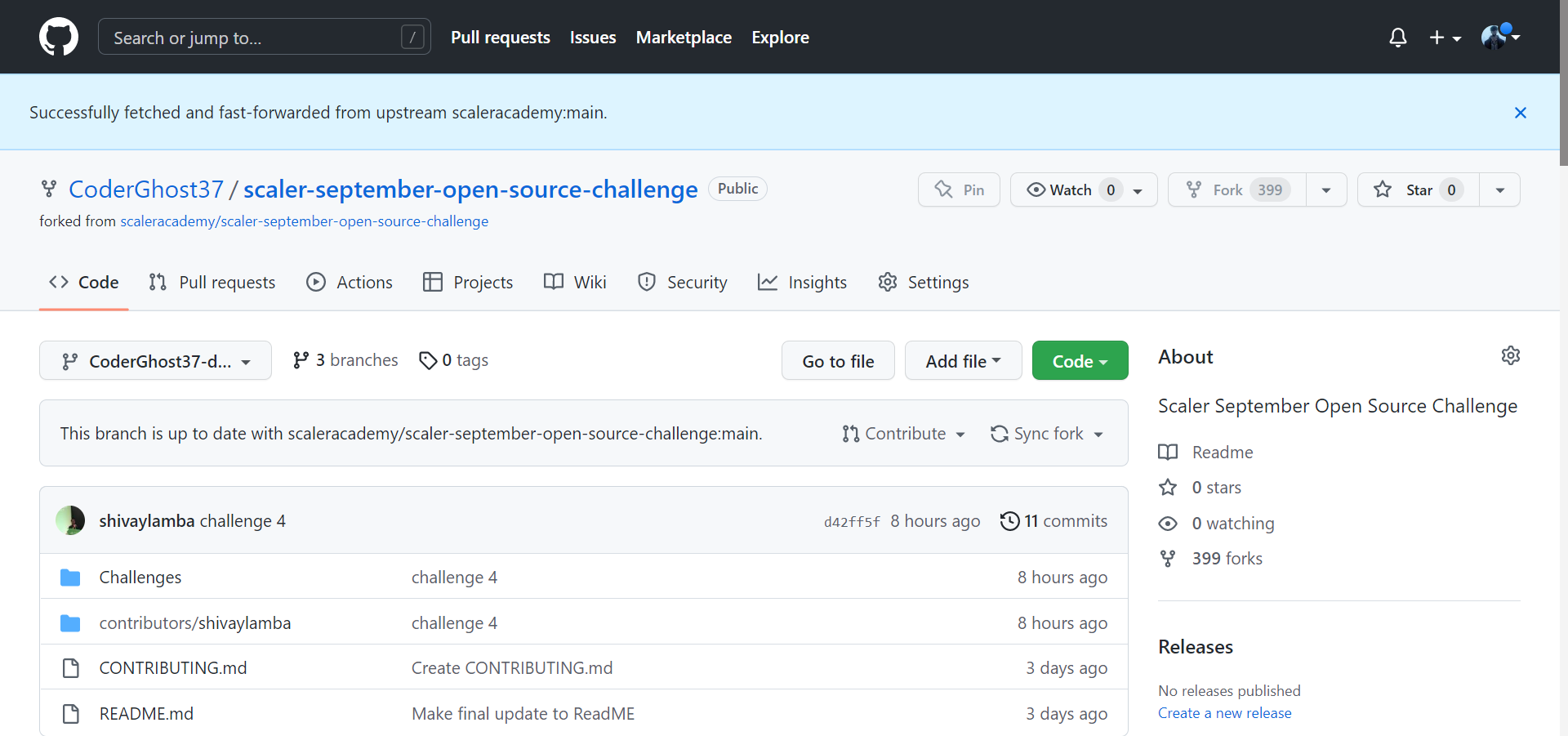This screenshot has height=736, width=1568.
Task: Open the repository Insights graph icon
Action: tap(768, 282)
